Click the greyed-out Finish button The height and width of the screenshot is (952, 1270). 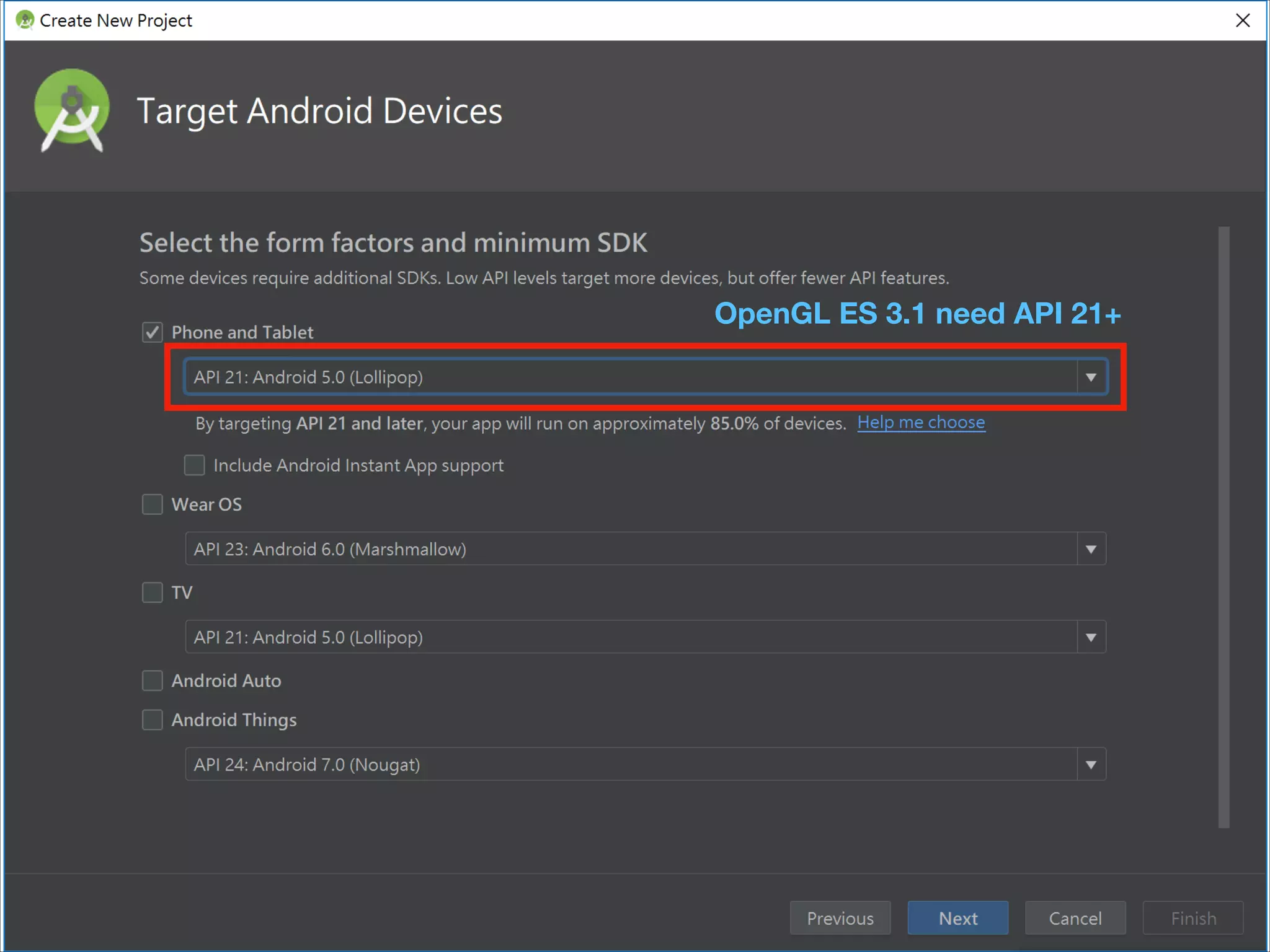[x=1193, y=918]
